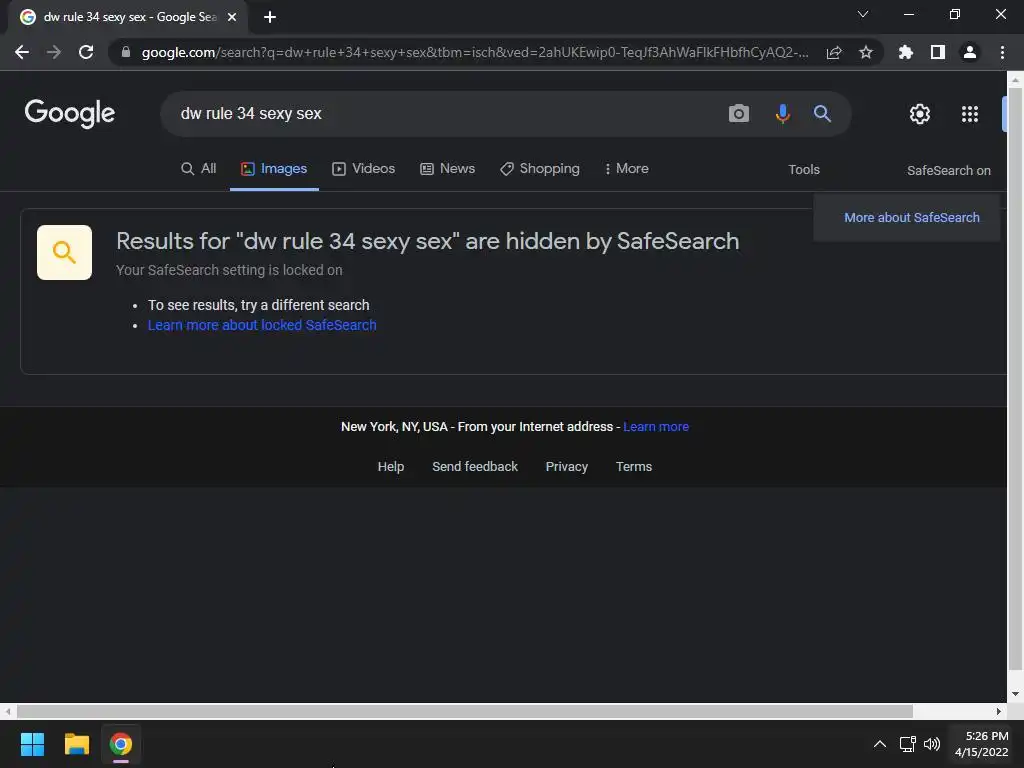
Task: Click the SafeSearch on indicator
Action: 948,170
